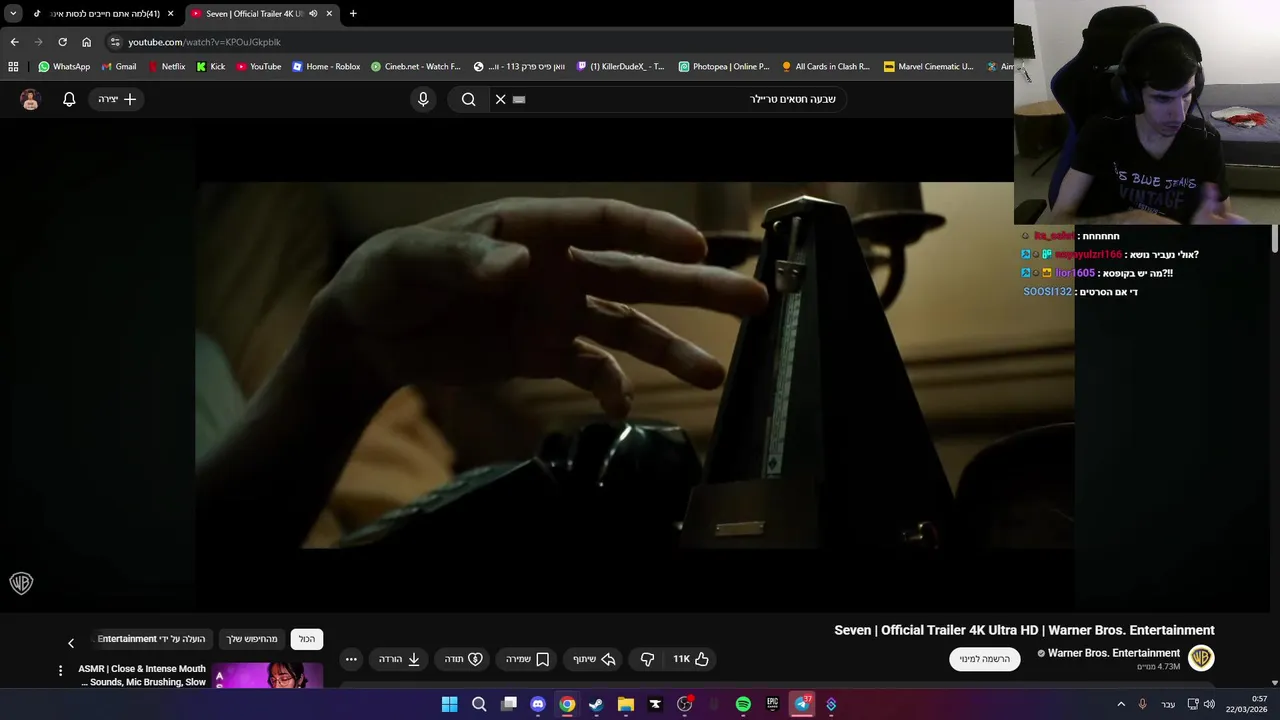This screenshot has height=720, width=1280.
Task: Open Telegram from the taskbar
Action: tap(802, 704)
